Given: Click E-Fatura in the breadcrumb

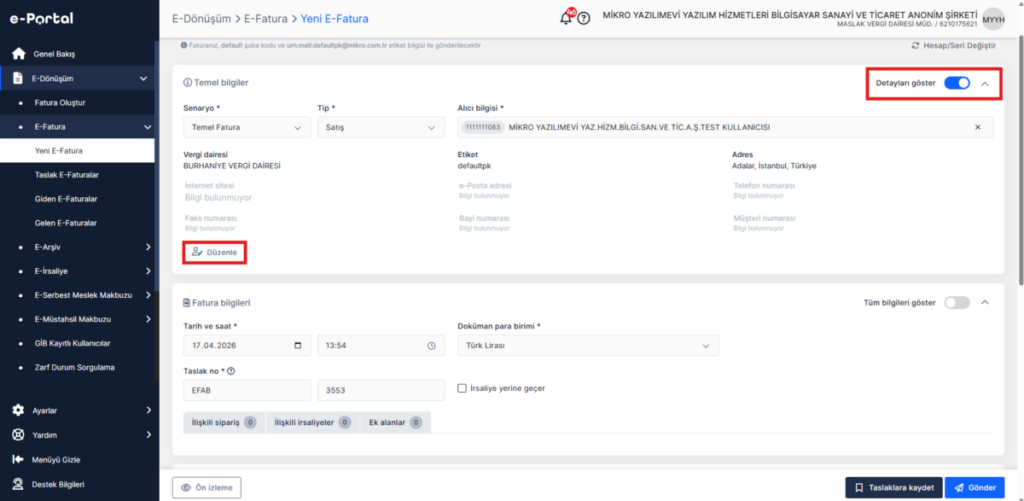Looking at the screenshot, I should pyautogui.click(x=266, y=19).
